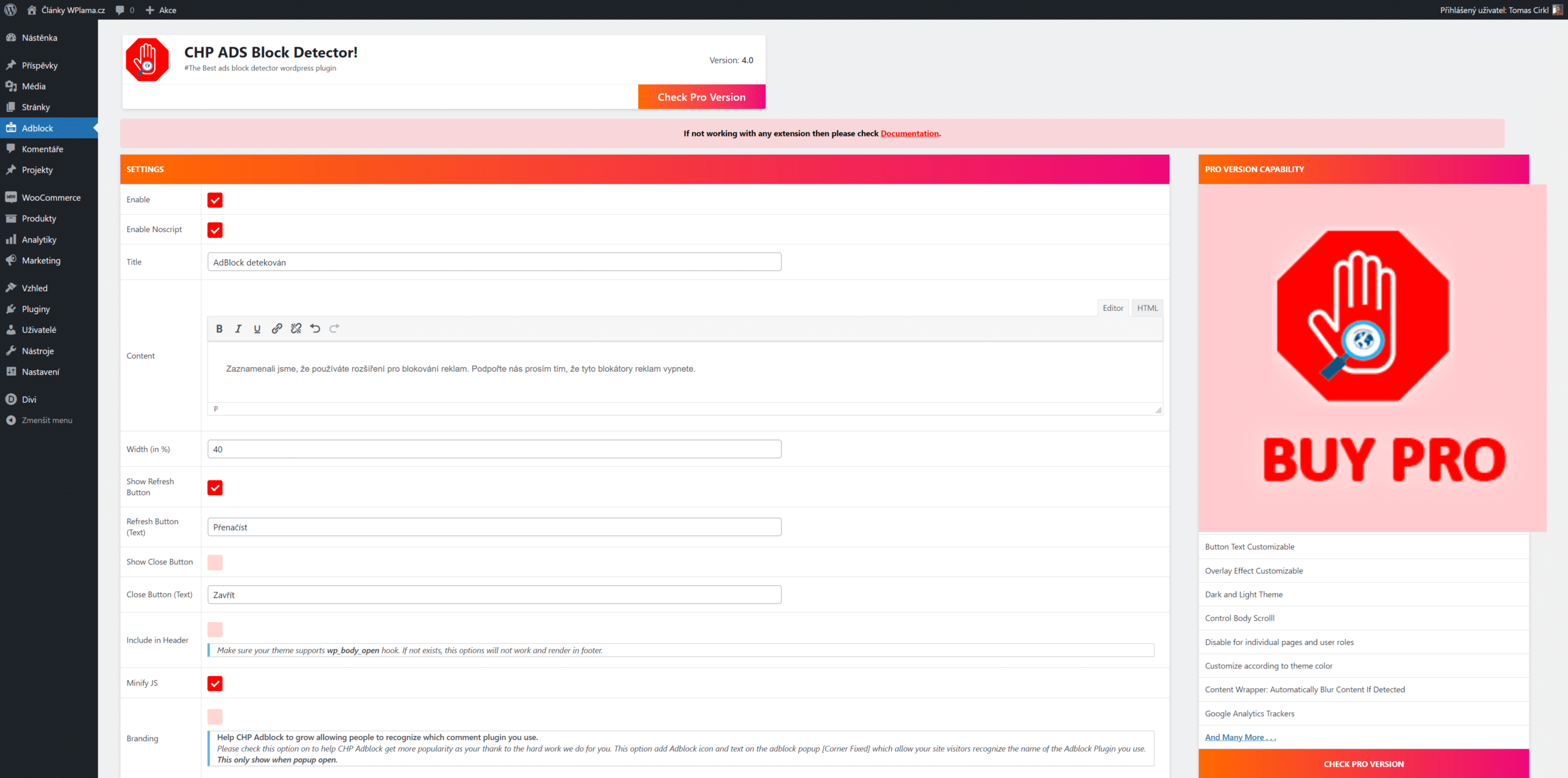Remove link with the unlink icon
Screen dimensions: 1568x778
(x=296, y=329)
